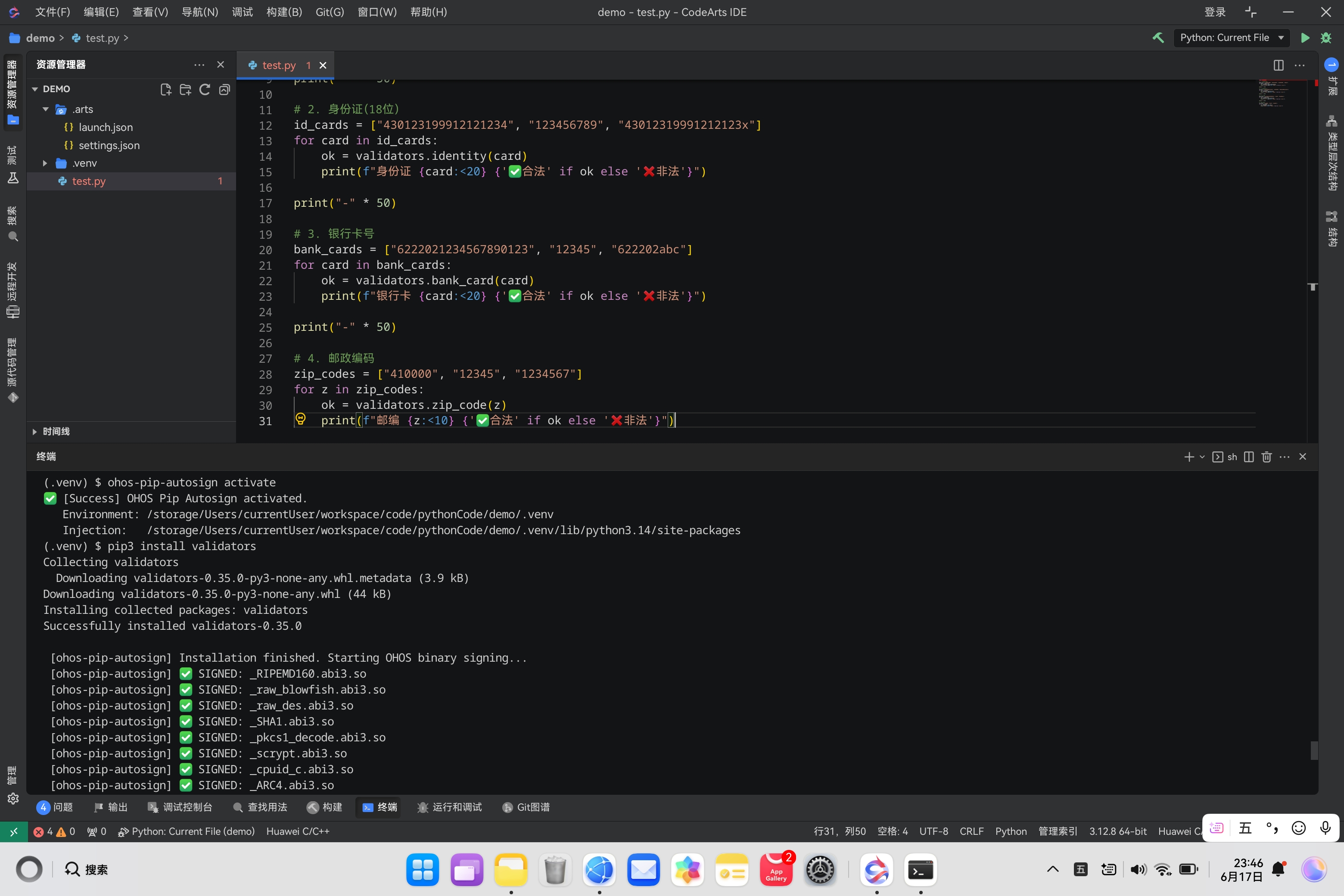
Task: Switch to the 输出 output tab
Action: [111, 807]
